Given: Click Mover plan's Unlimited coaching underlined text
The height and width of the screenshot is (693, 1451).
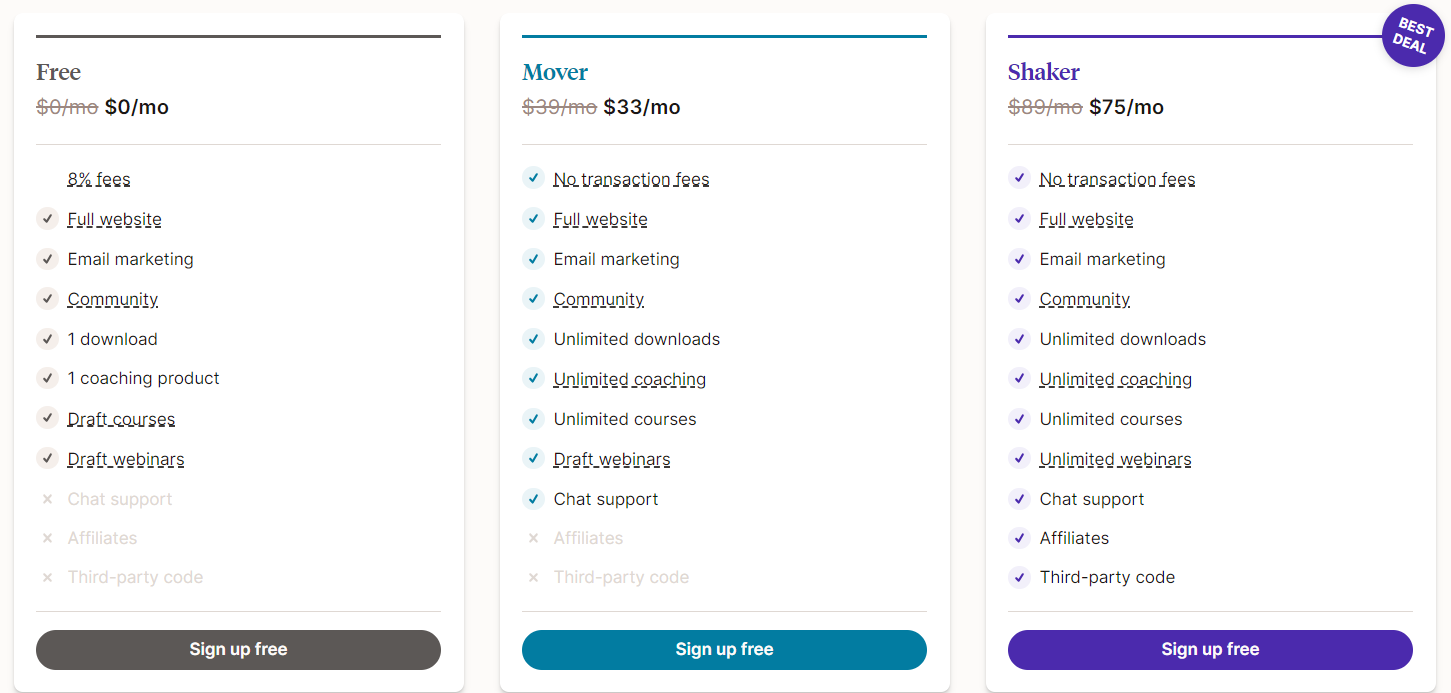Looking at the screenshot, I should coord(630,379).
